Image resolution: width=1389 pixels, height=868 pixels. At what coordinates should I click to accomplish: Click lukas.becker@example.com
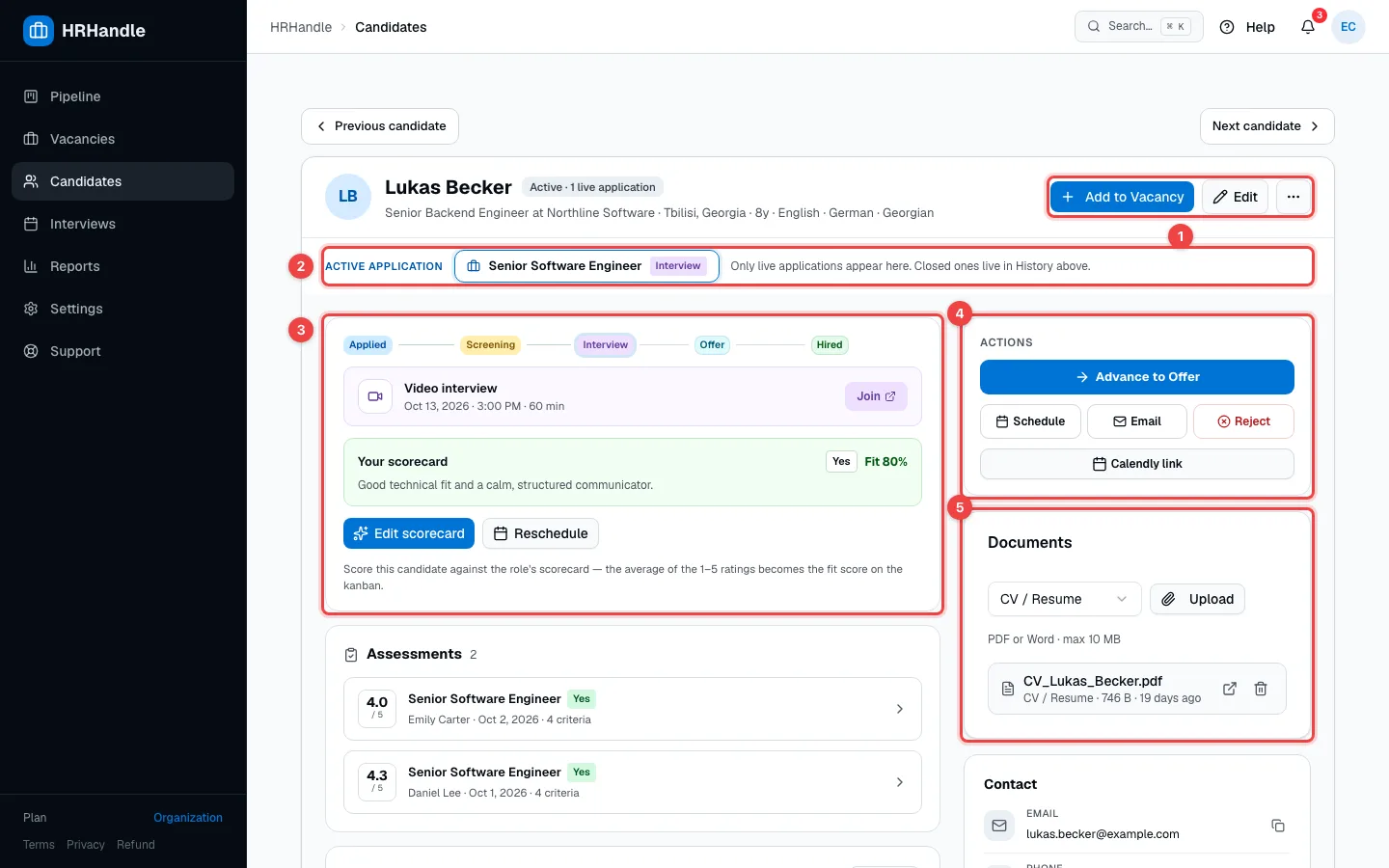(x=1103, y=834)
